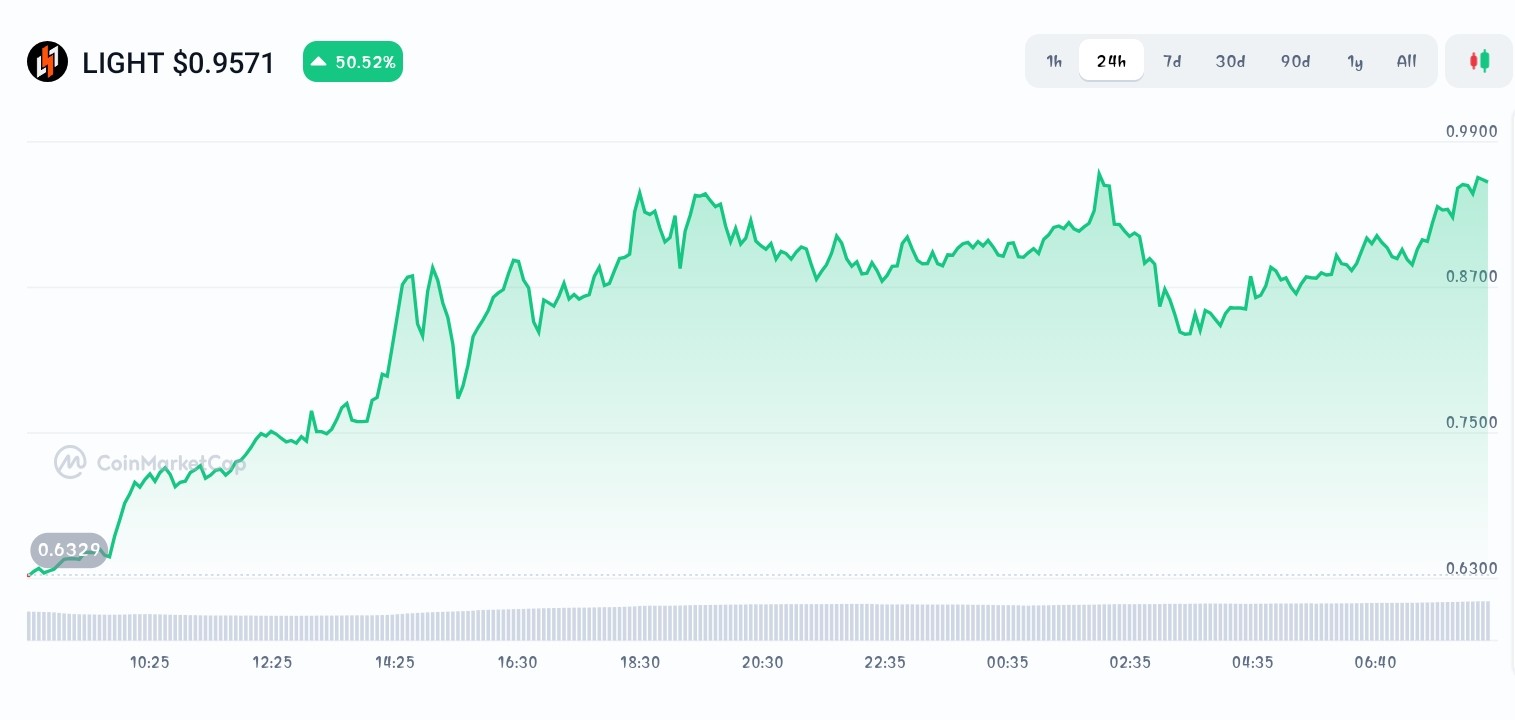This screenshot has width=1515, height=720.
Task: Select the 1h timeframe tab
Action: click(x=1054, y=61)
